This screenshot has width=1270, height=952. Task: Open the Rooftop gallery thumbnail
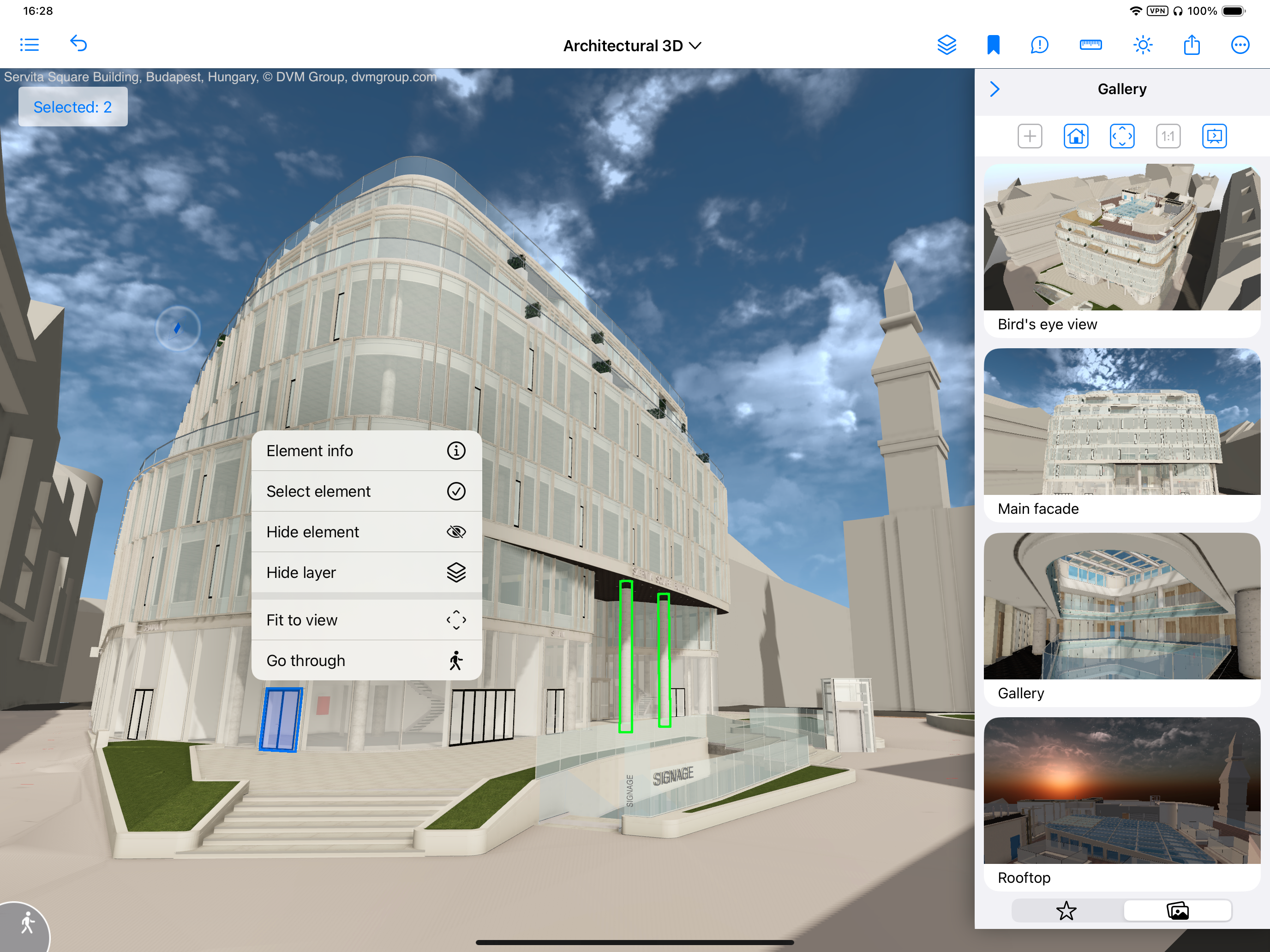pyautogui.click(x=1121, y=791)
